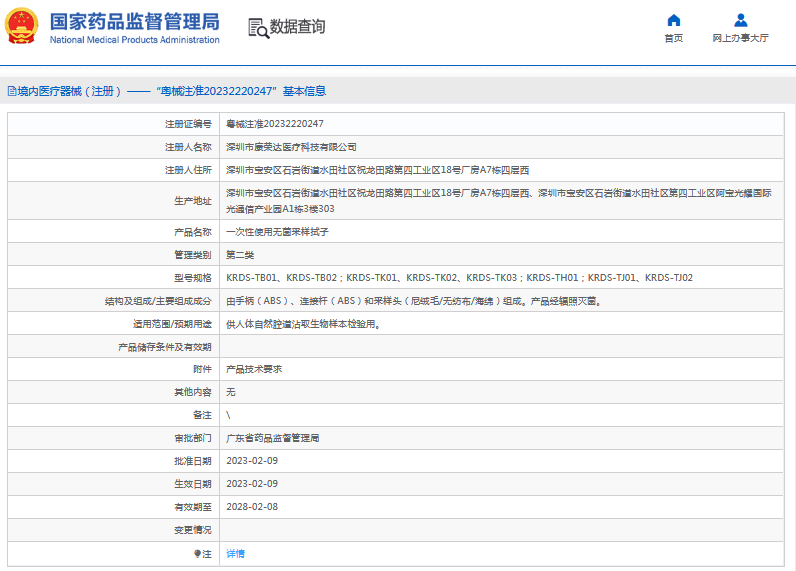The height and width of the screenshot is (571, 796).
Task: Open 详情 link in the 注 row
Action: click(235, 554)
